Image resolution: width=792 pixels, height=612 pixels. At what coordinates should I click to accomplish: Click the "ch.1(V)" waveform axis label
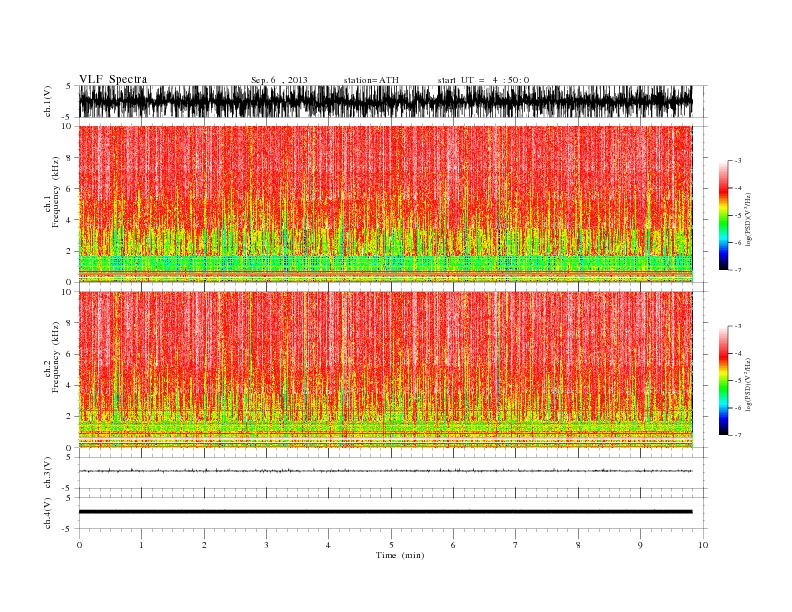[x=48, y=102]
